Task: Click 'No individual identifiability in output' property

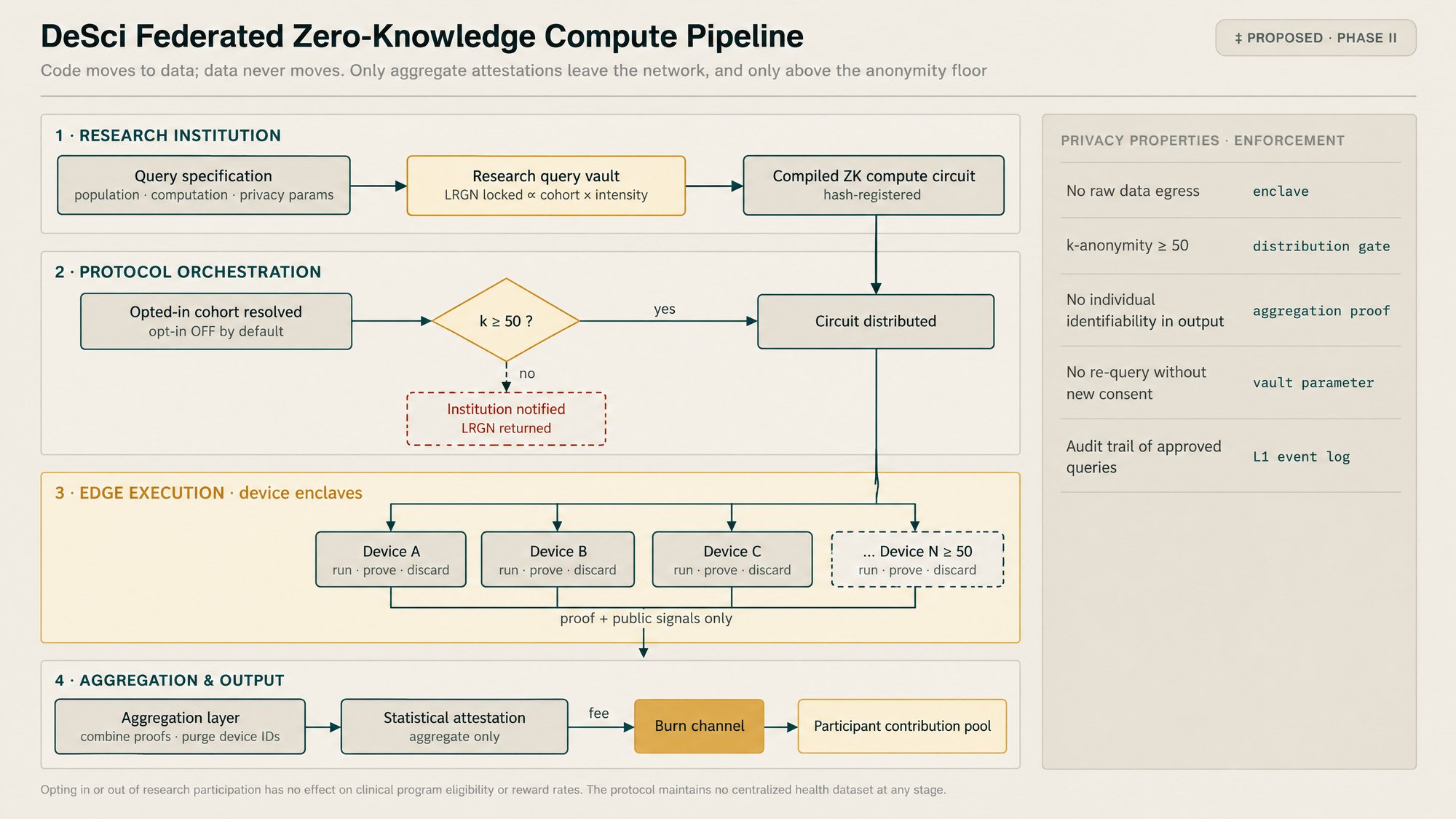Action: [1144, 310]
